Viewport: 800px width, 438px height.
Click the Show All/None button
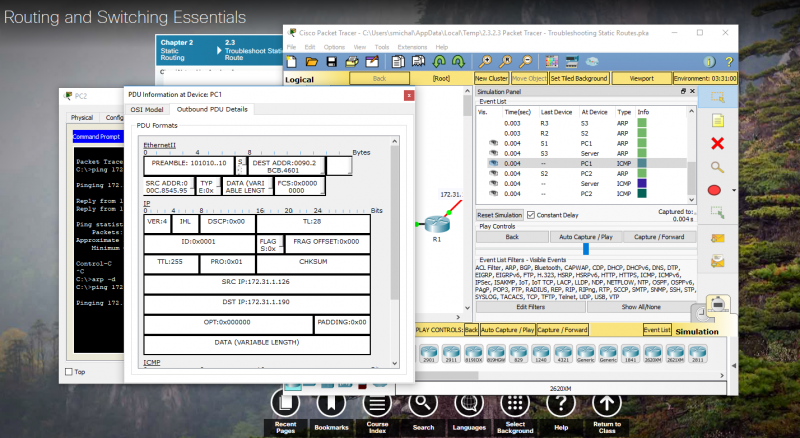(x=641, y=307)
